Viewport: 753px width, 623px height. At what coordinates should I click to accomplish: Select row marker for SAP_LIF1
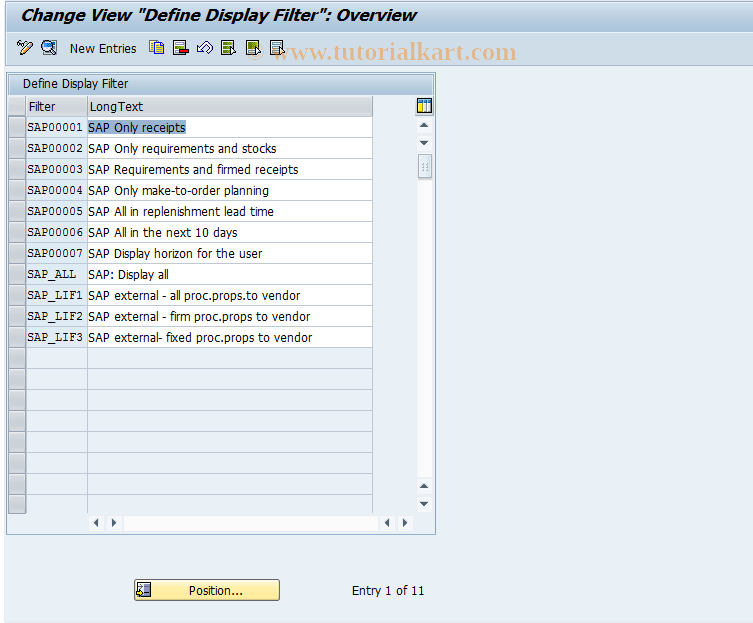click(17, 295)
